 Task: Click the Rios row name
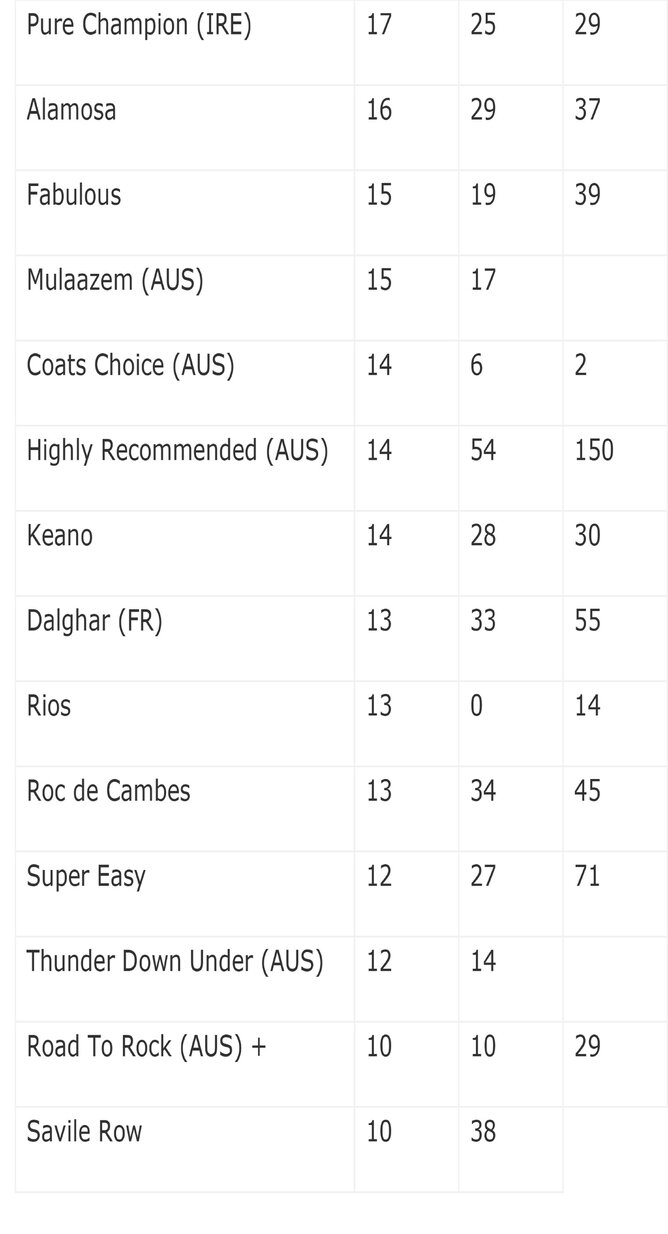pyautogui.click(x=49, y=706)
